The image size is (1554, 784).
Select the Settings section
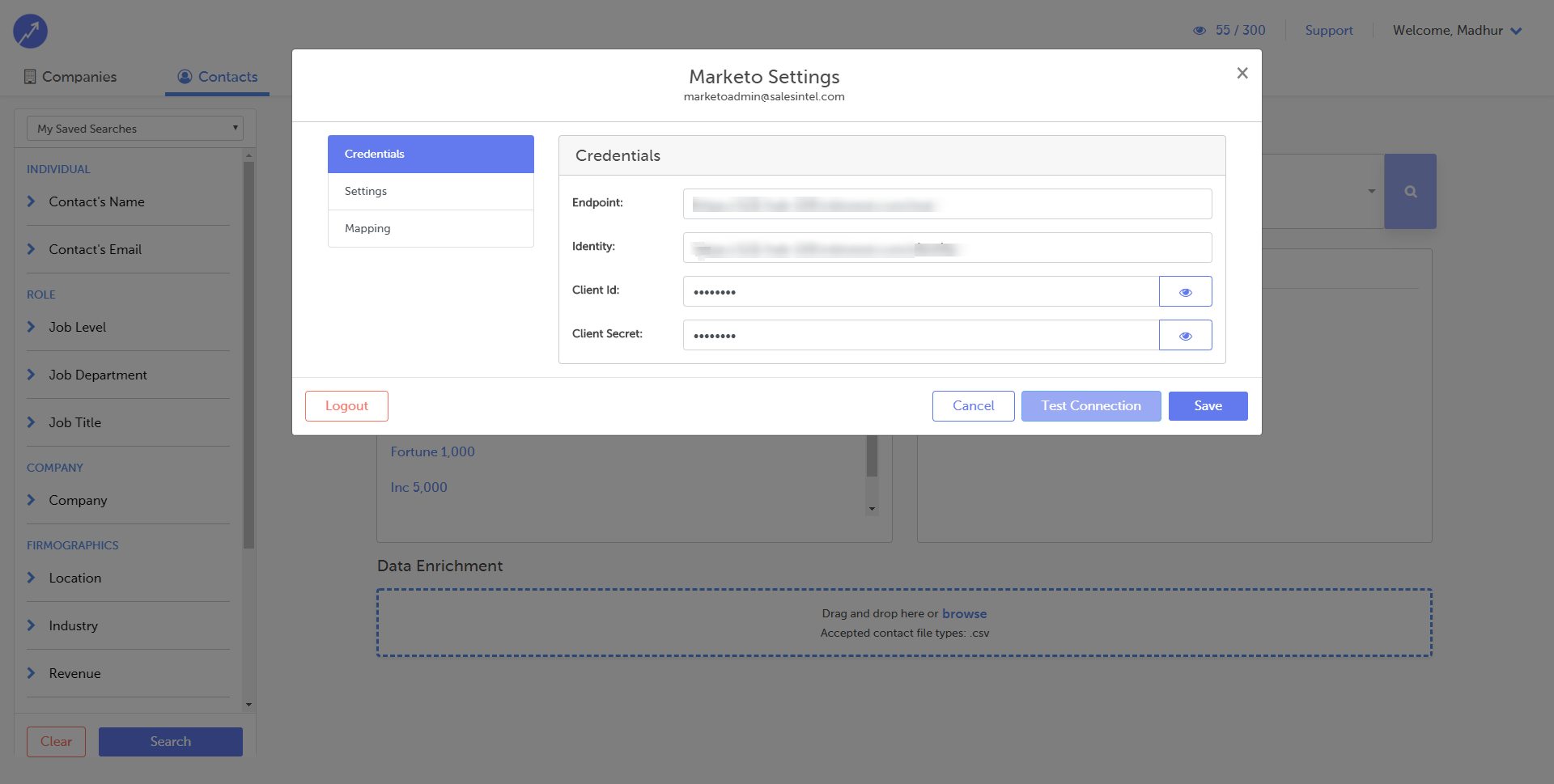pyautogui.click(x=431, y=192)
